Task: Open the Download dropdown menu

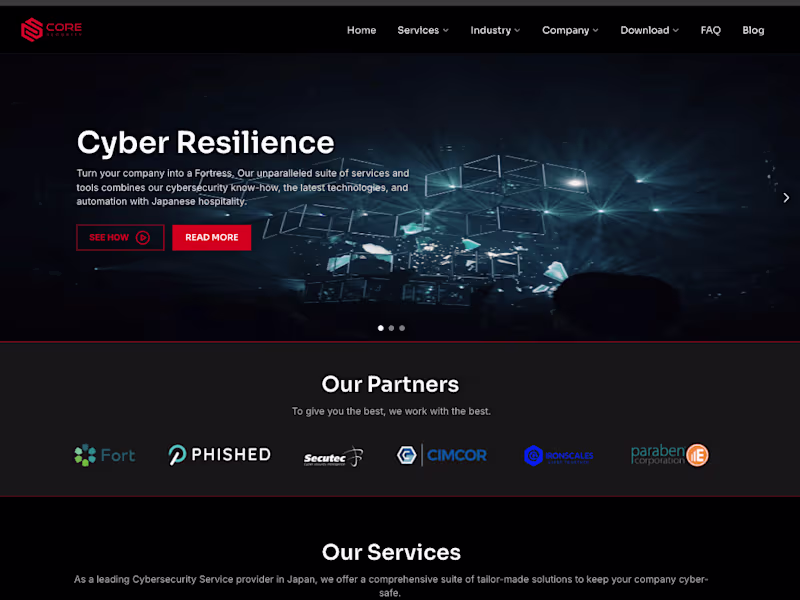Action: 649,30
